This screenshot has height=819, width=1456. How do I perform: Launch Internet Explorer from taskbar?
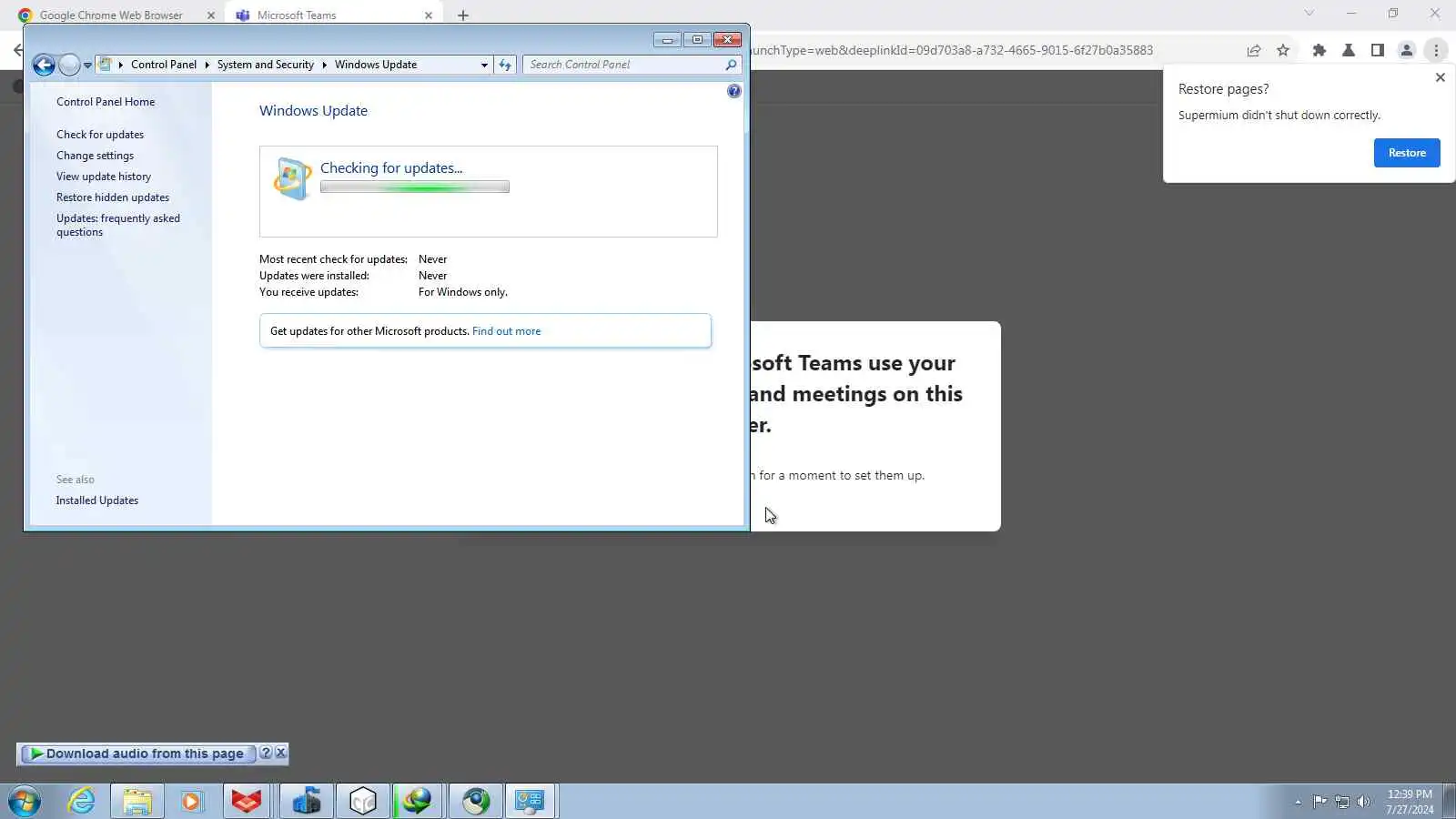point(82,802)
